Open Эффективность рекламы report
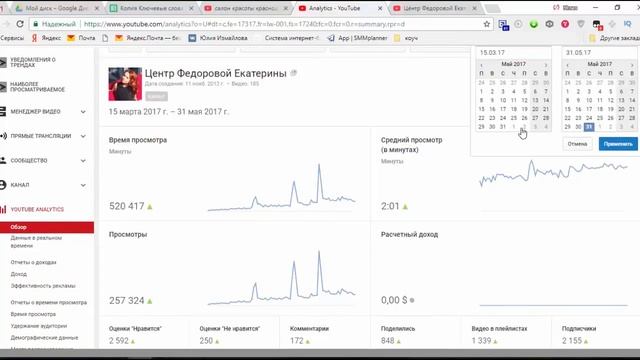Image resolution: width=640 pixels, height=360 pixels. click(x=43, y=286)
